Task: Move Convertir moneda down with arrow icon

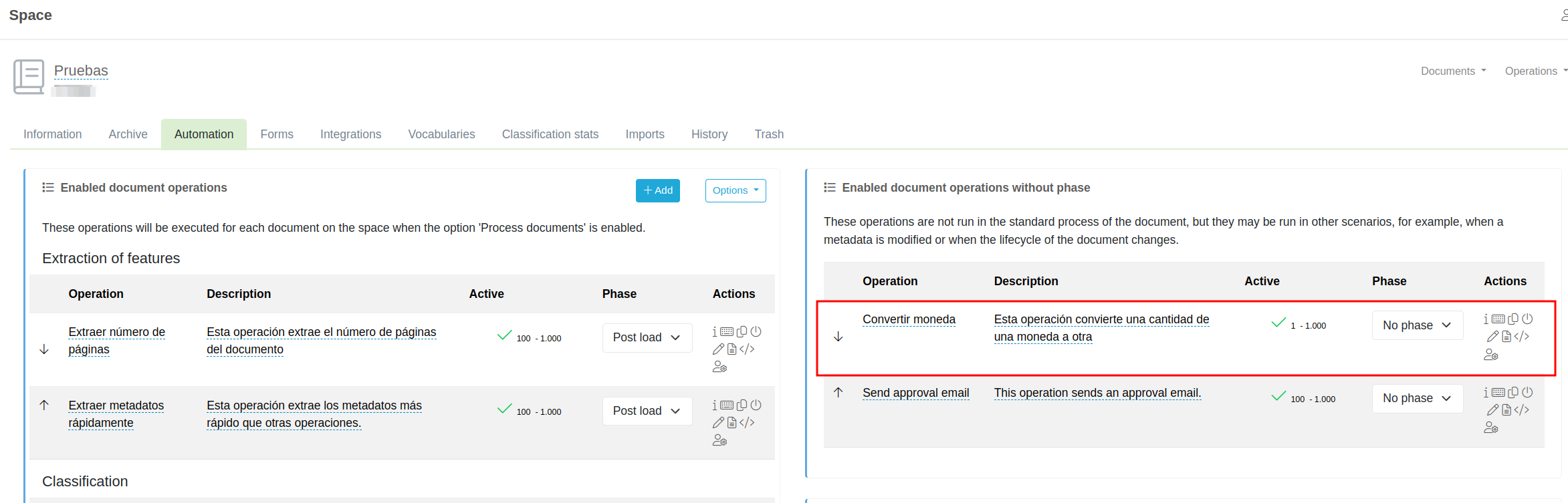Action: coord(838,337)
